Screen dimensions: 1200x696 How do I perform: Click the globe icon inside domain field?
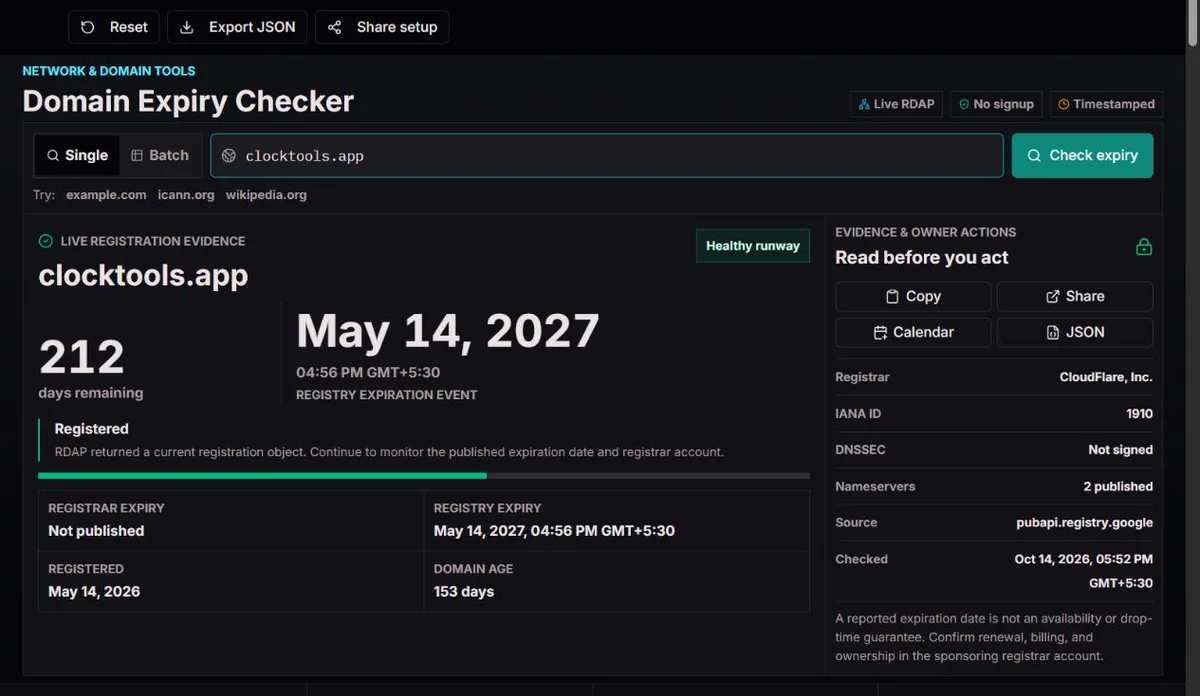coord(229,156)
